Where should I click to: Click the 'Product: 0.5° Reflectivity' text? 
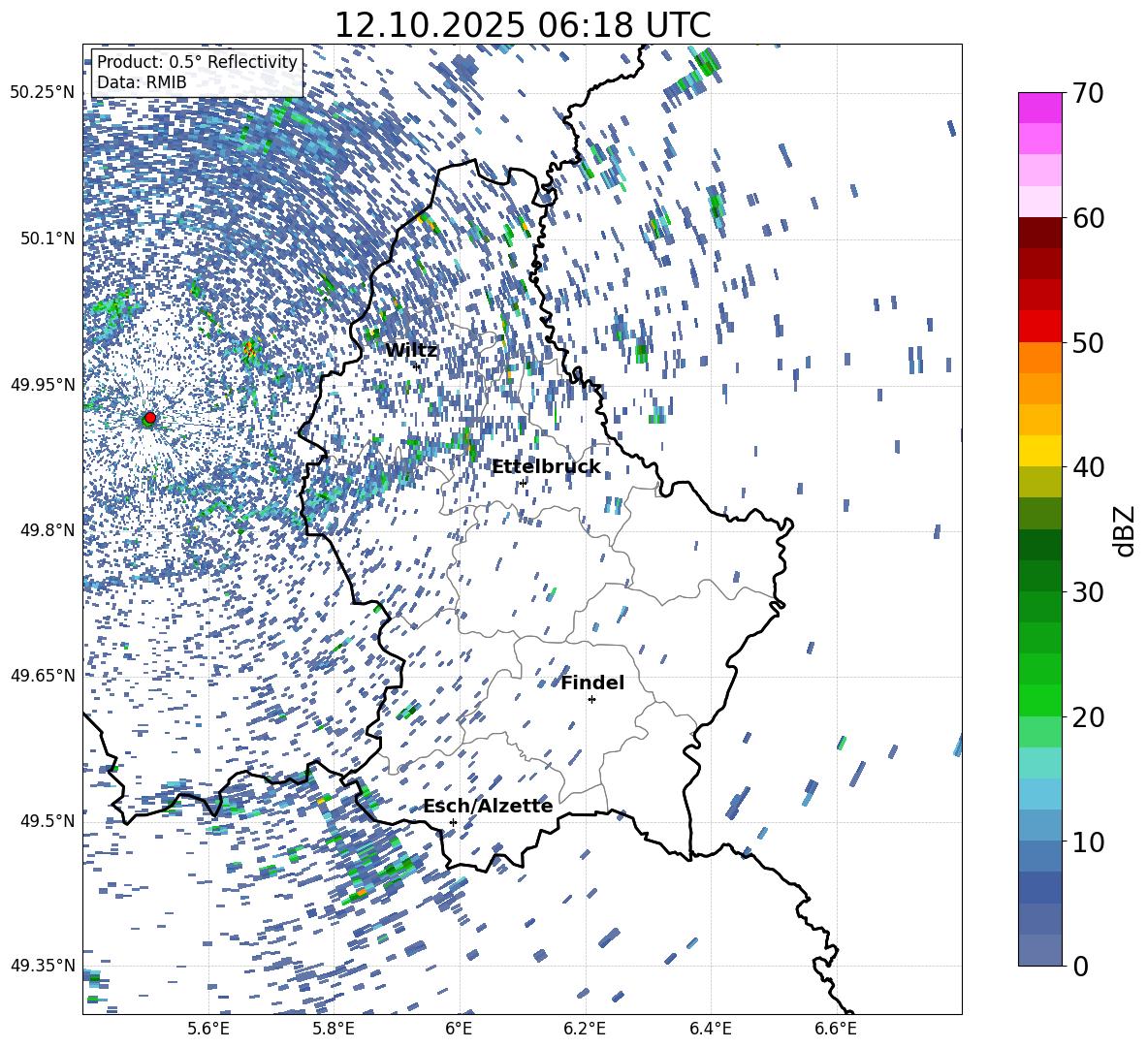[x=197, y=62]
